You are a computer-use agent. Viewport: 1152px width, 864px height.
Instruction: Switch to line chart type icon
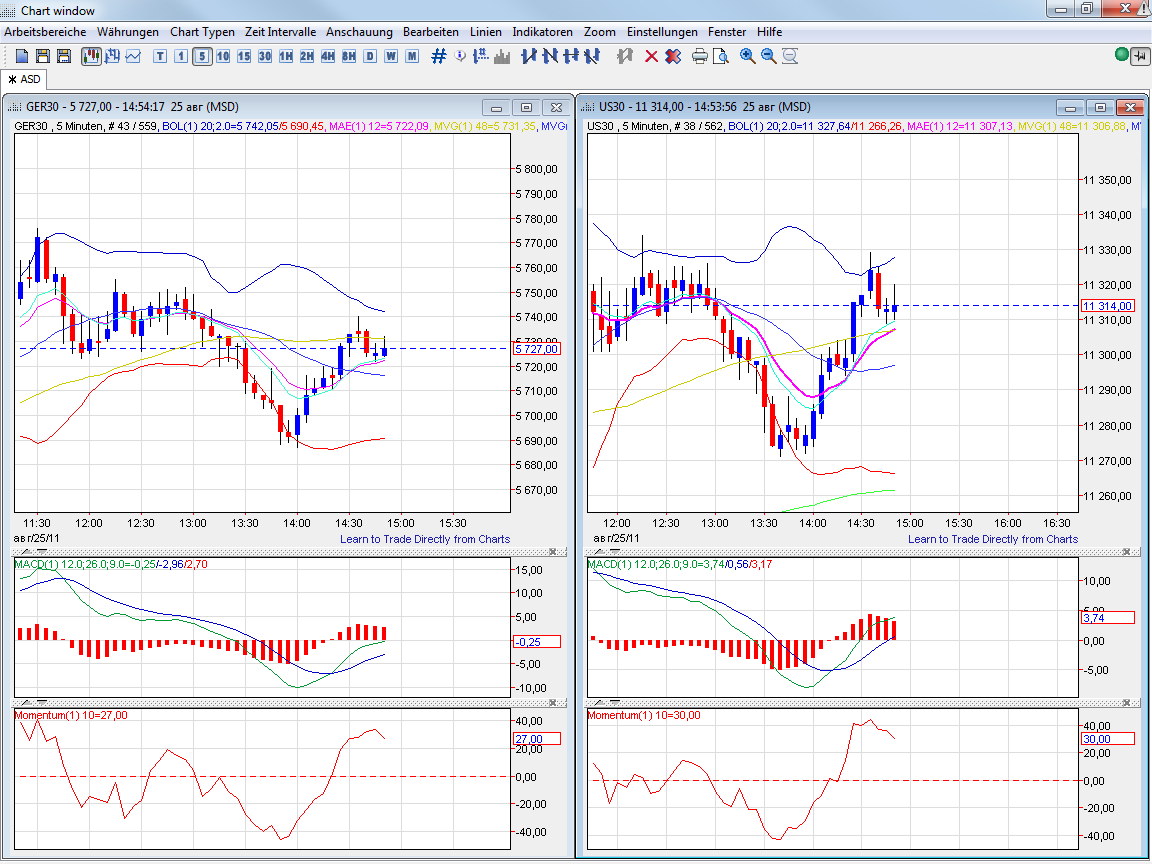[x=133, y=56]
